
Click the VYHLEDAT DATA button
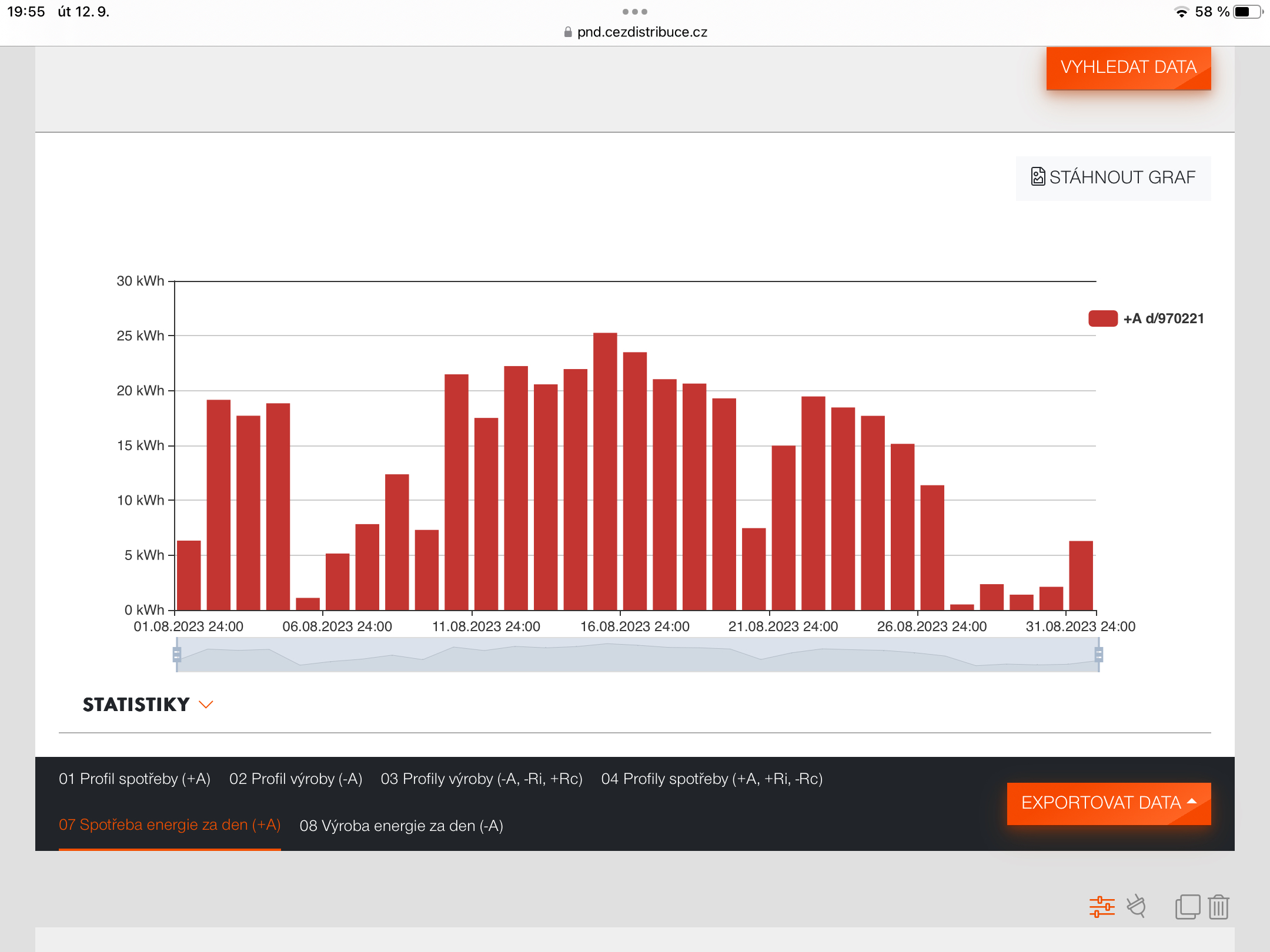[x=1128, y=68]
